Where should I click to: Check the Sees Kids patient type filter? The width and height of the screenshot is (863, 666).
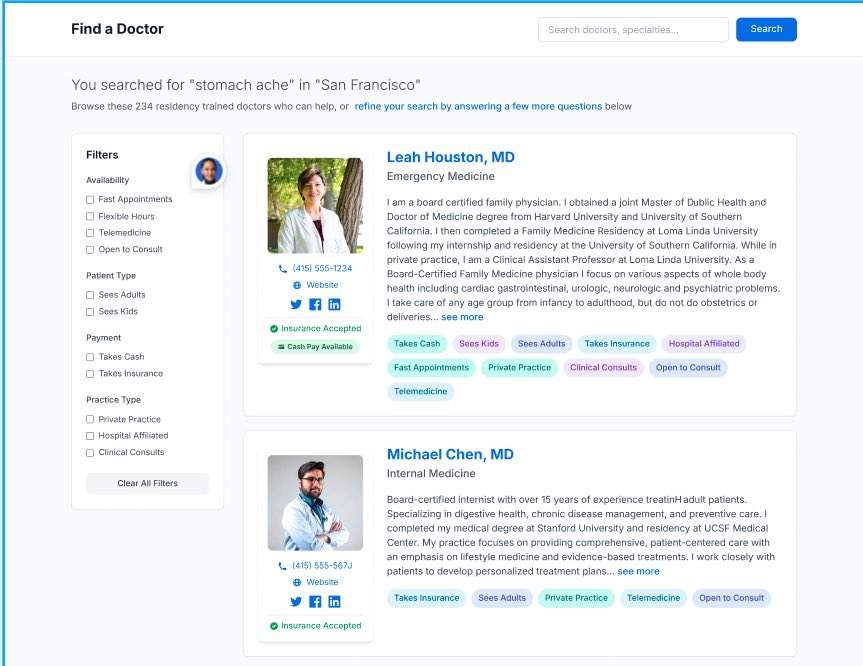coord(88,311)
